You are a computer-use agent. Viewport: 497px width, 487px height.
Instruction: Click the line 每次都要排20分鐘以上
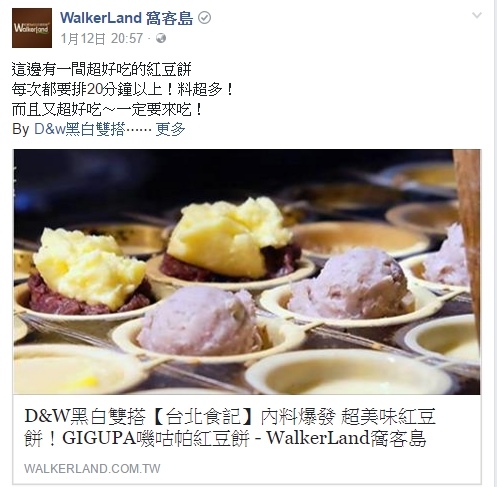[x=122, y=89]
